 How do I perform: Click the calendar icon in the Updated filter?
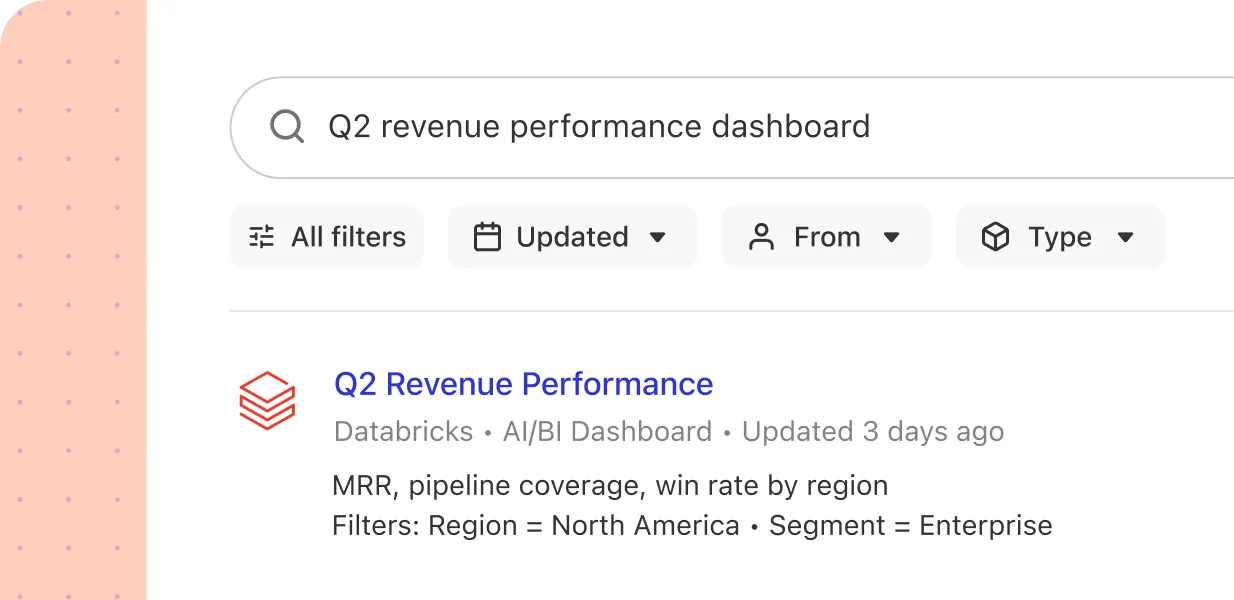click(487, 236)
